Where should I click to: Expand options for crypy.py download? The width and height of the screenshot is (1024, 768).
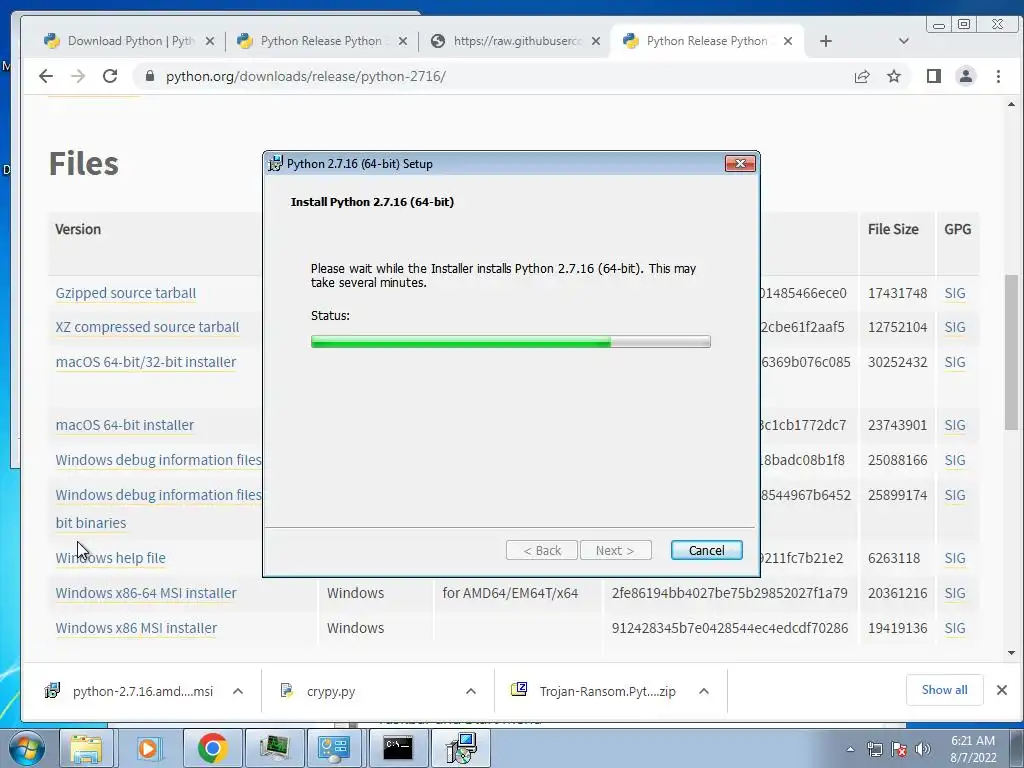470,691
